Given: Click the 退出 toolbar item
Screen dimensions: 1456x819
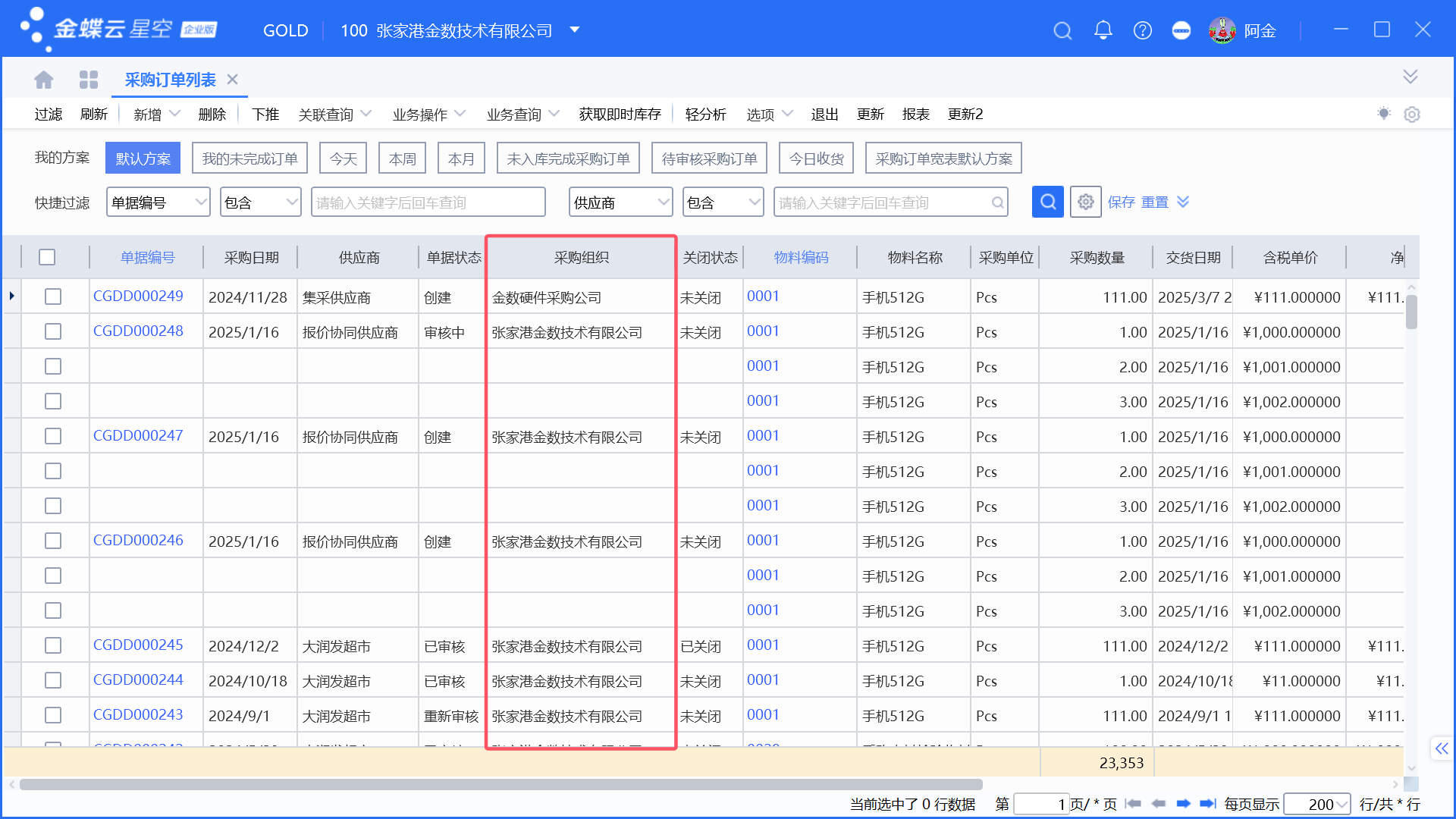Looking at the screenshot, I should (x=825, y=114).
